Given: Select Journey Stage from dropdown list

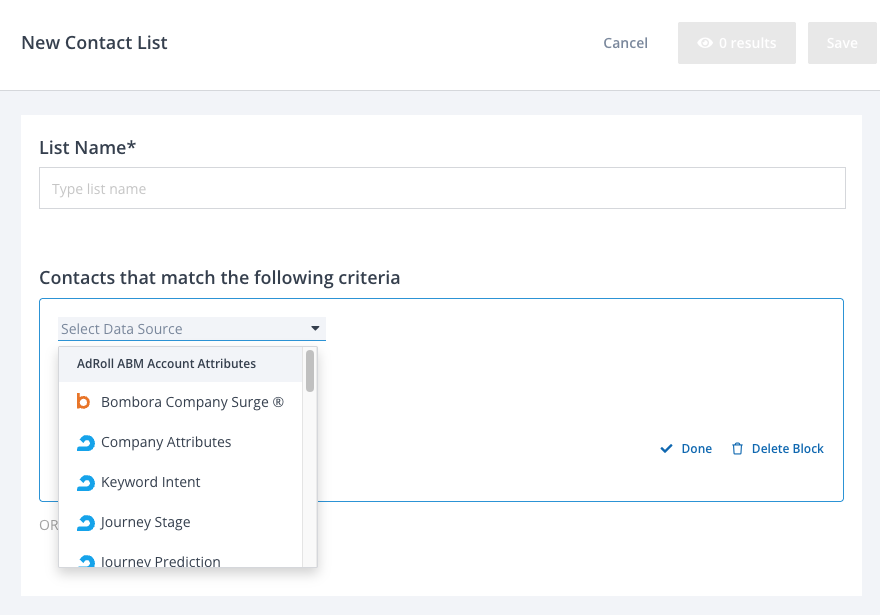Looking at the screenshot, I should (x=146, y=522).
